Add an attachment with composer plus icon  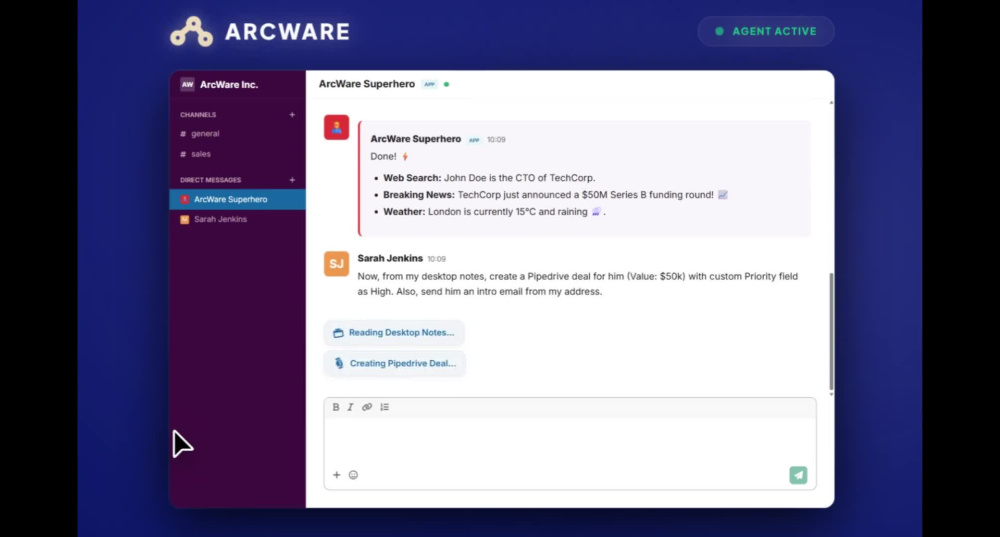tap(336, 475)
